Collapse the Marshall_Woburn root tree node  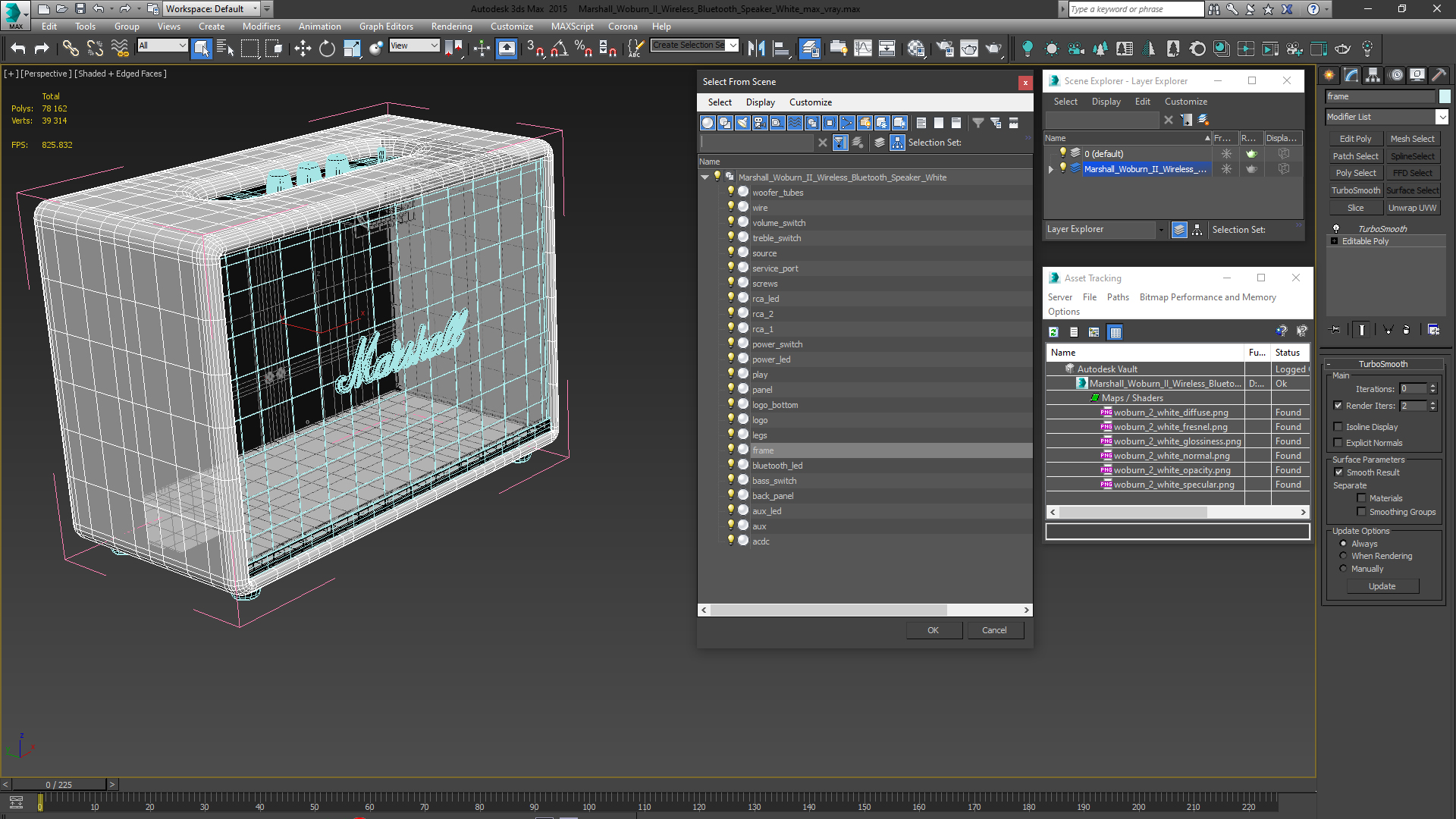point(705,177)
